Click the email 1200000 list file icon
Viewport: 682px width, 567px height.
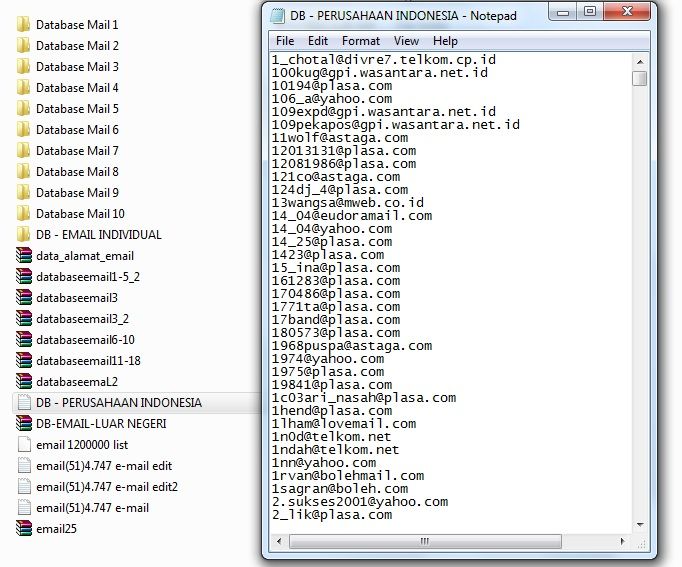[x=24, y=444]
